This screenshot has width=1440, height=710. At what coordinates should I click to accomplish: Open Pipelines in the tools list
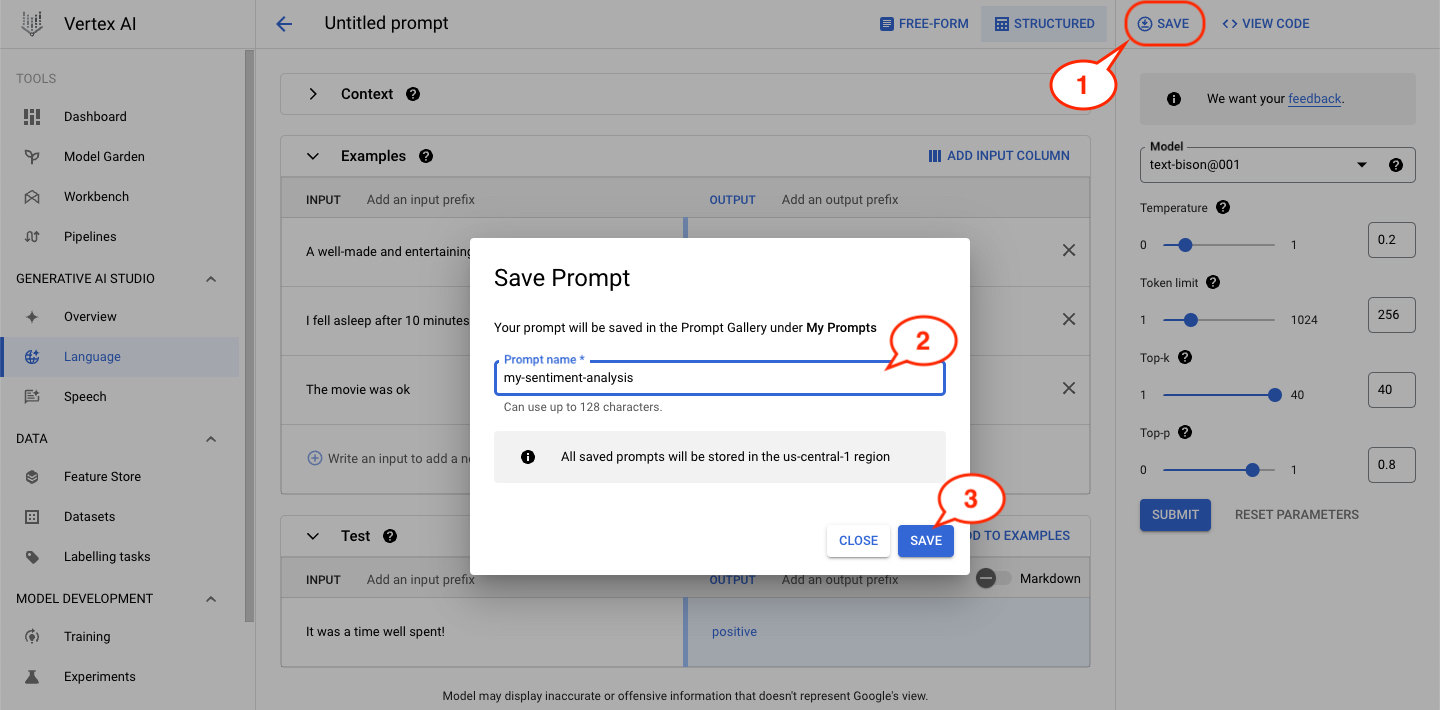(x=90, y=237)
